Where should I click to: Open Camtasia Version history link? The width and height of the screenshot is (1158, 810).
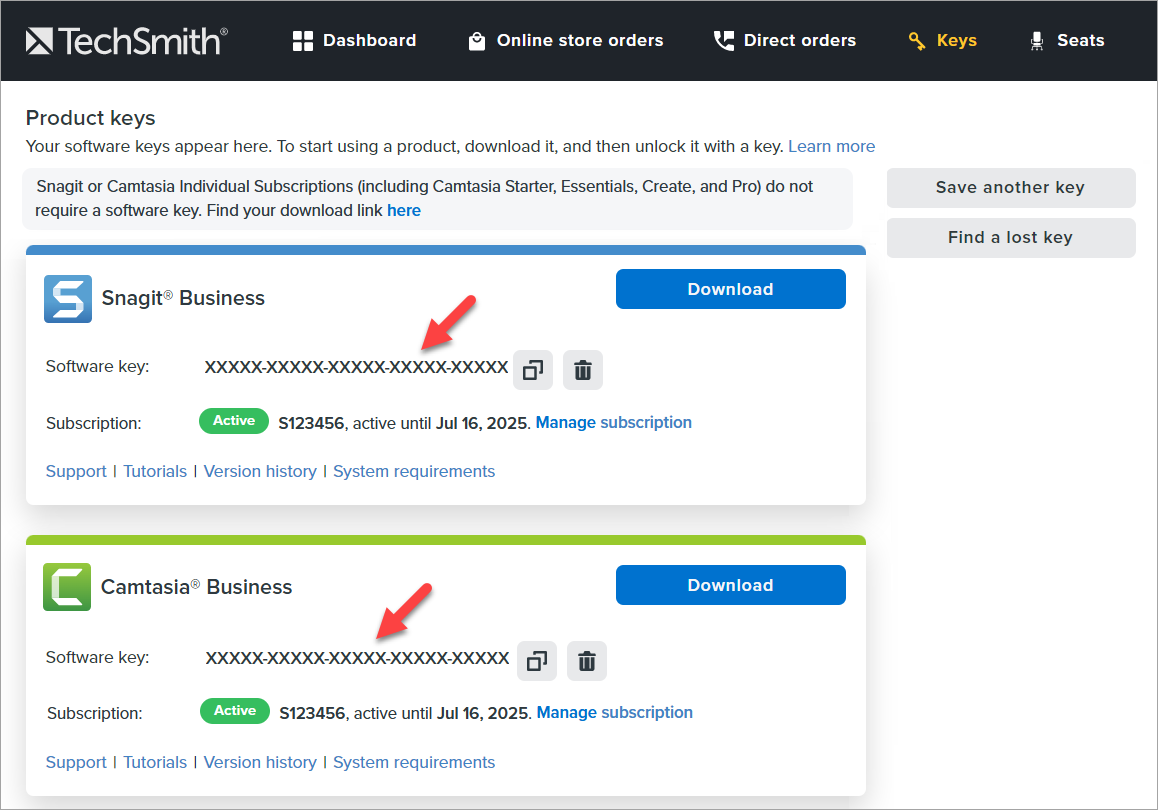[x=260, y=762]
